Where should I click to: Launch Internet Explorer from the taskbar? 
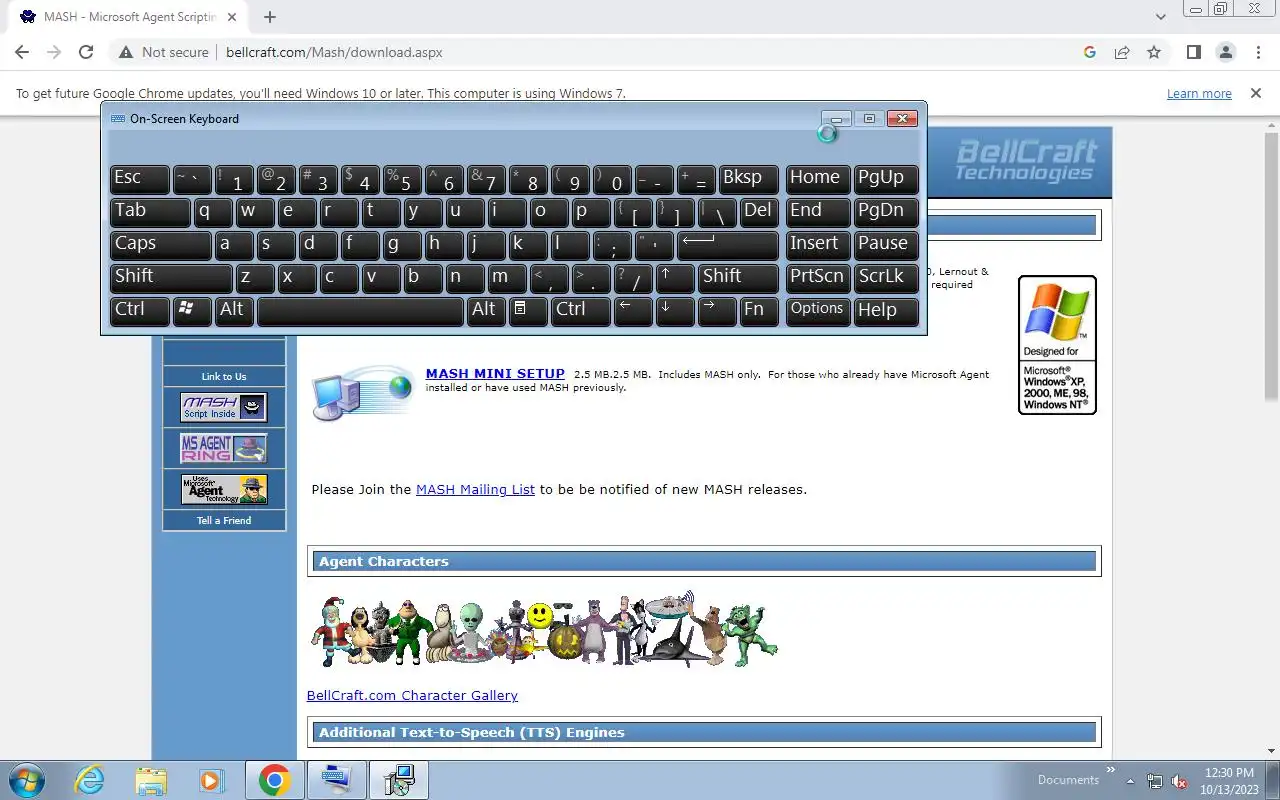pos(90,780)
